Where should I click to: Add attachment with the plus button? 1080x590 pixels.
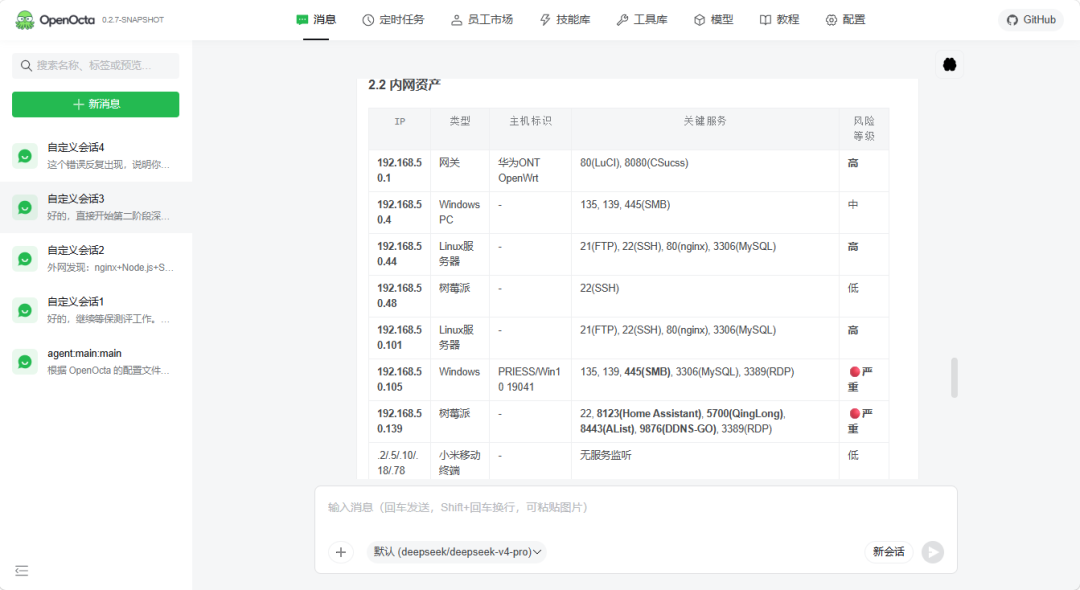tap(340, 552)
